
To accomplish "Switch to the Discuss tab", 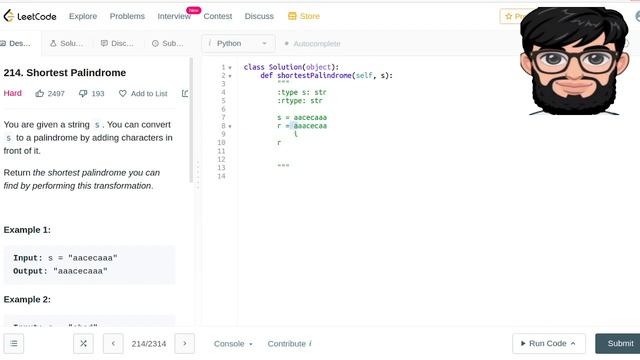I will [117, 43].
